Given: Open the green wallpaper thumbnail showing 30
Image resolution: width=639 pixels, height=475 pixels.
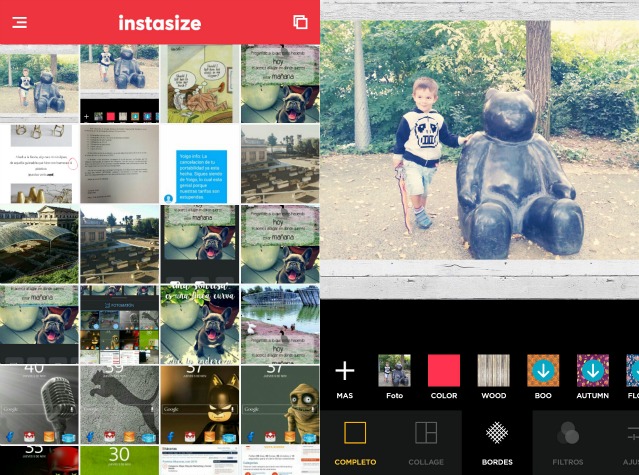Looking at the screenshot, I should [x=119, y=460].
